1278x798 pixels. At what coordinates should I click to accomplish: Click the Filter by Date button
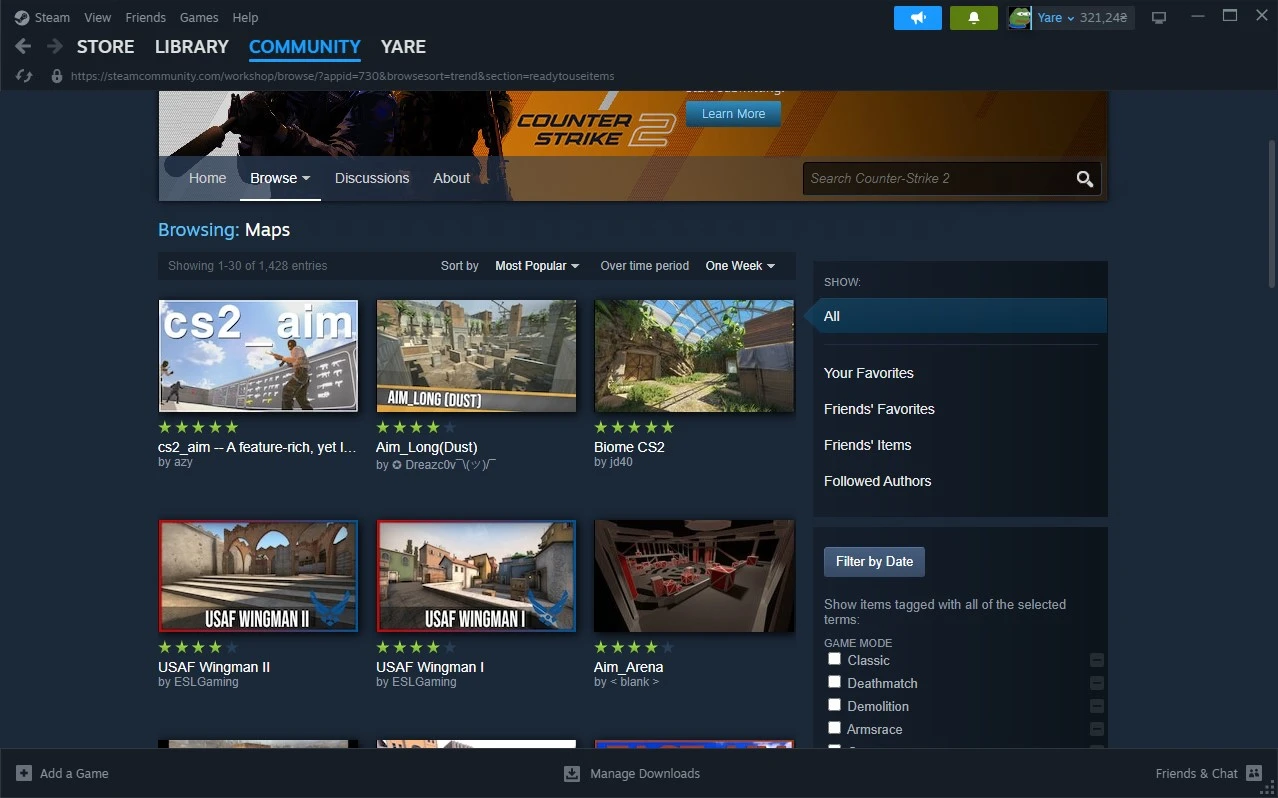(x=874, y=562)
